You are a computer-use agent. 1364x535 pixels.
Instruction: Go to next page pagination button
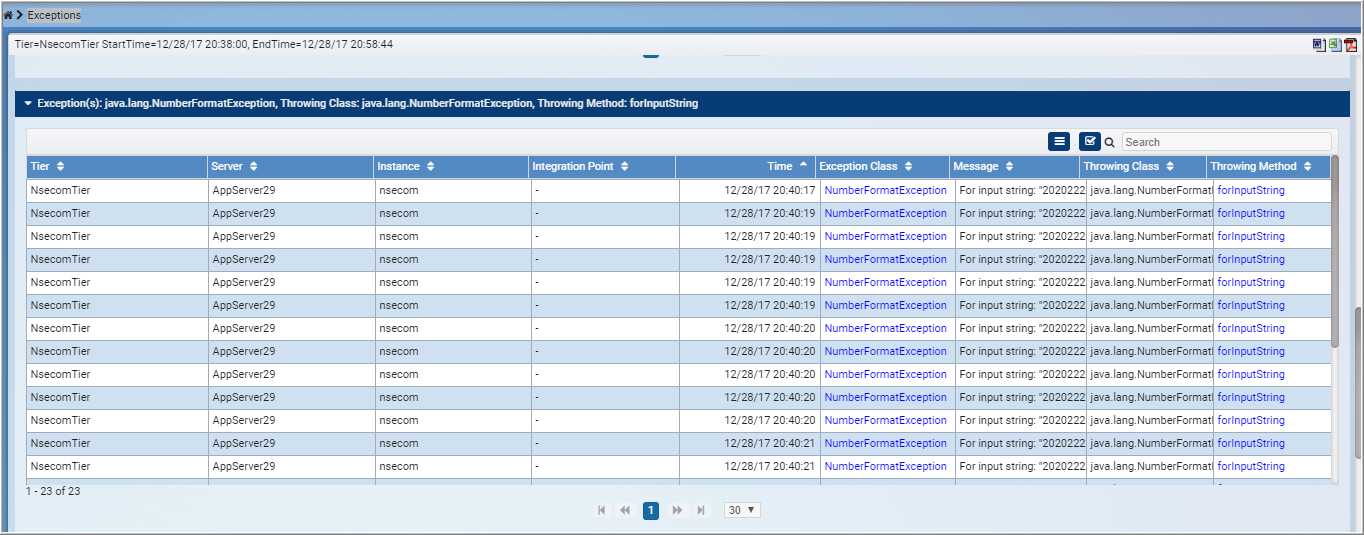pos(677,510)
